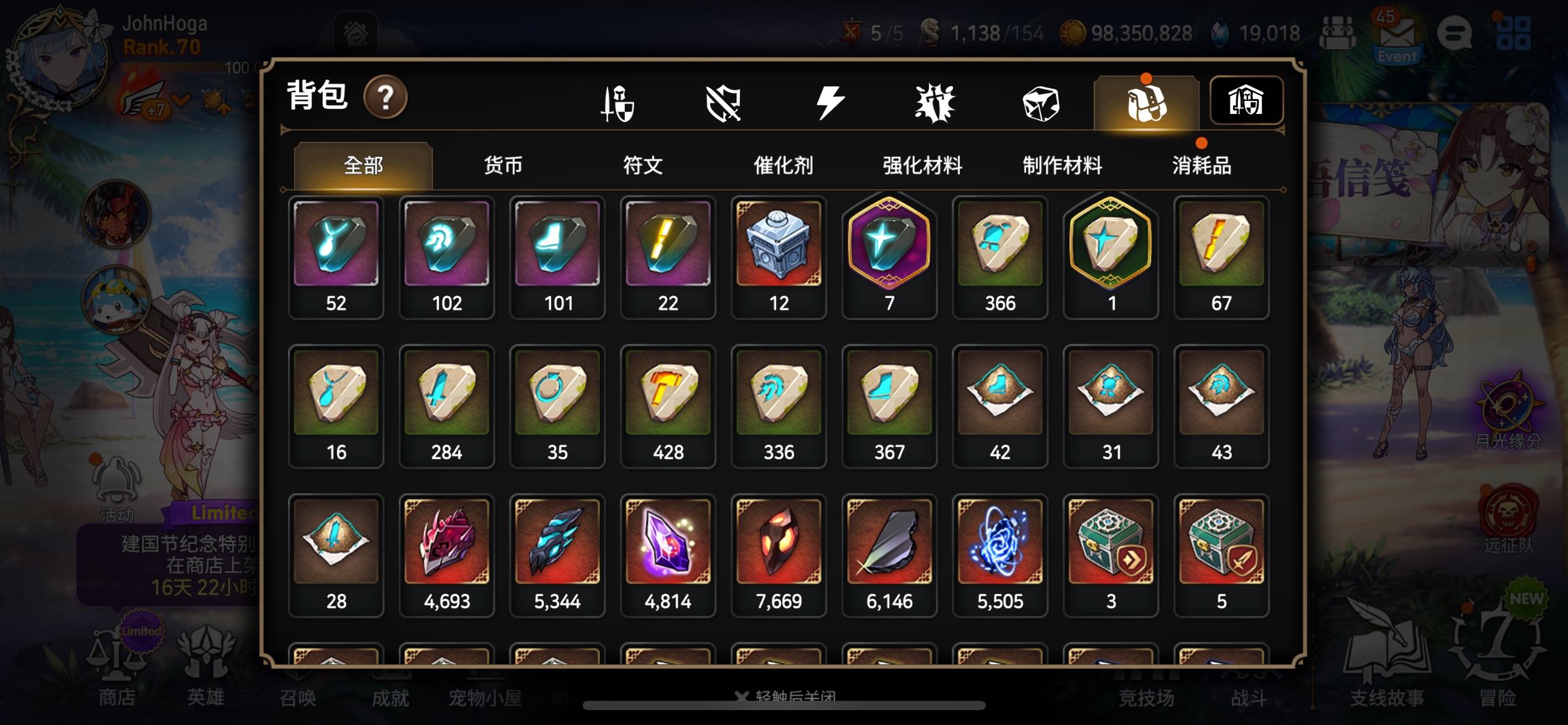Screen dimensions: 1568x725
Task: Select the spiky burst category icon
Action: click(935, 103)
